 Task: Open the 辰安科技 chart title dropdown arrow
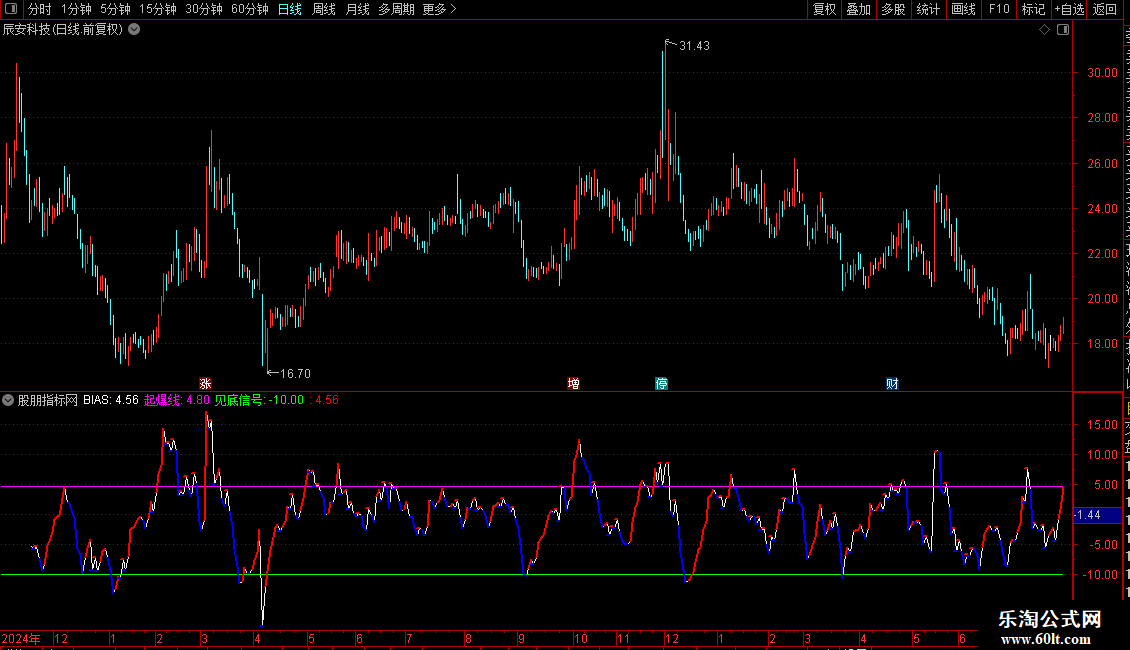134,30
